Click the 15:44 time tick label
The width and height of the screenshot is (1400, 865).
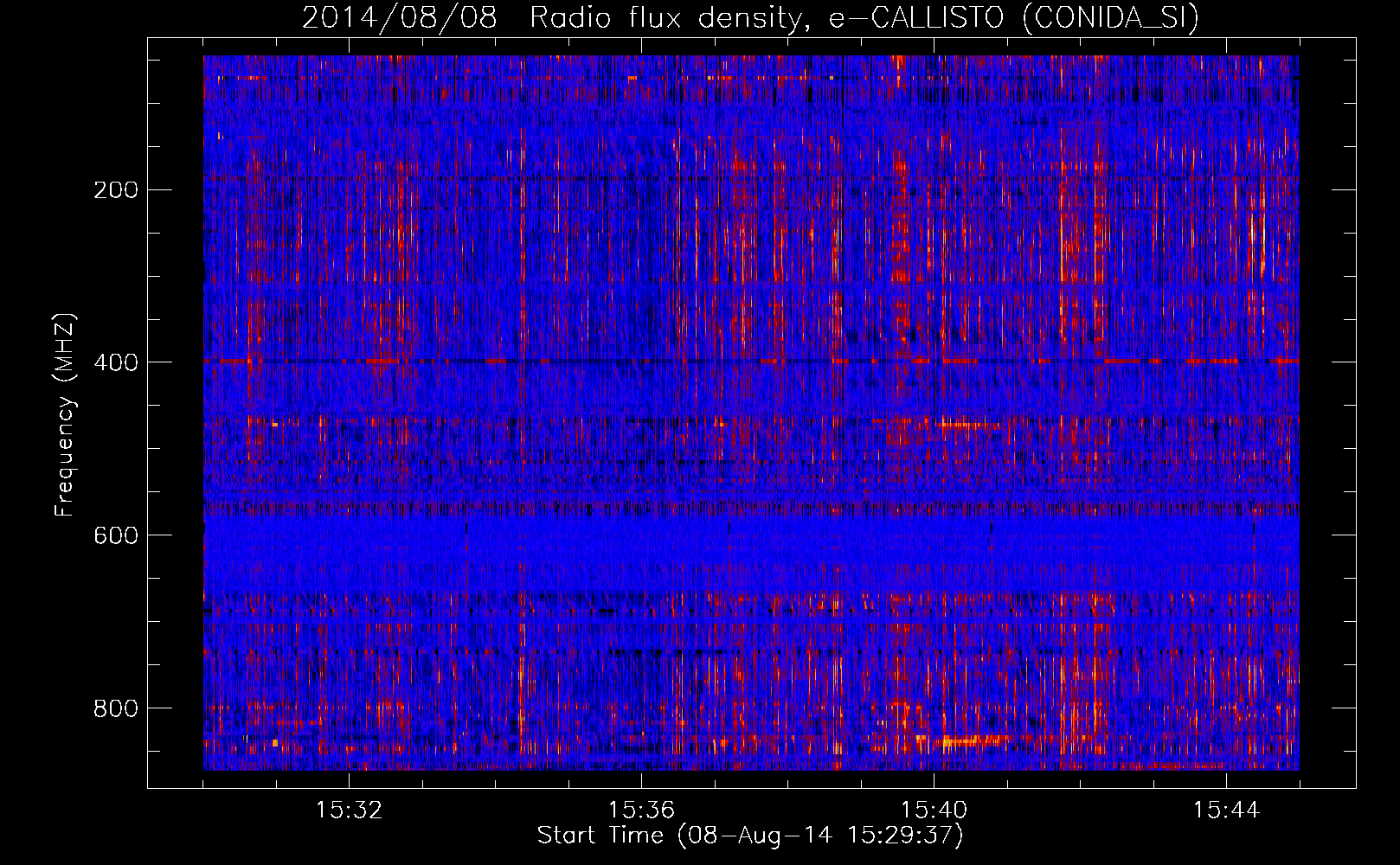[x=1226, y=811]
